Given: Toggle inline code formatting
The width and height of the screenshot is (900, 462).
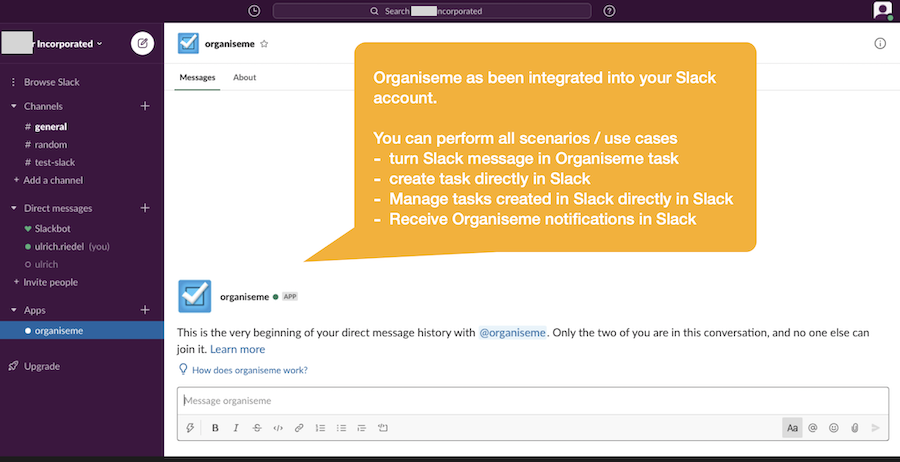Looking at the screenshot, I should pos(278,428).
